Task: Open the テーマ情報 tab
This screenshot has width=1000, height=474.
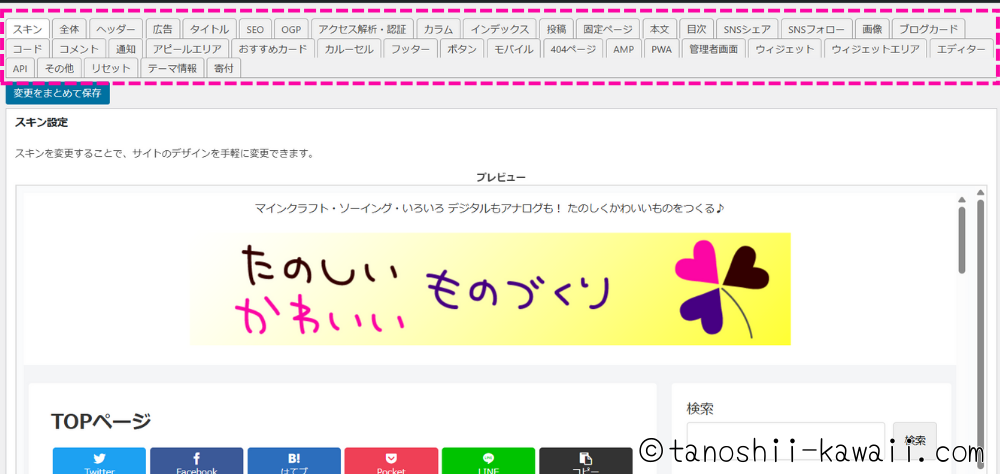Action: pyautogui.click(x=172, y=68)
